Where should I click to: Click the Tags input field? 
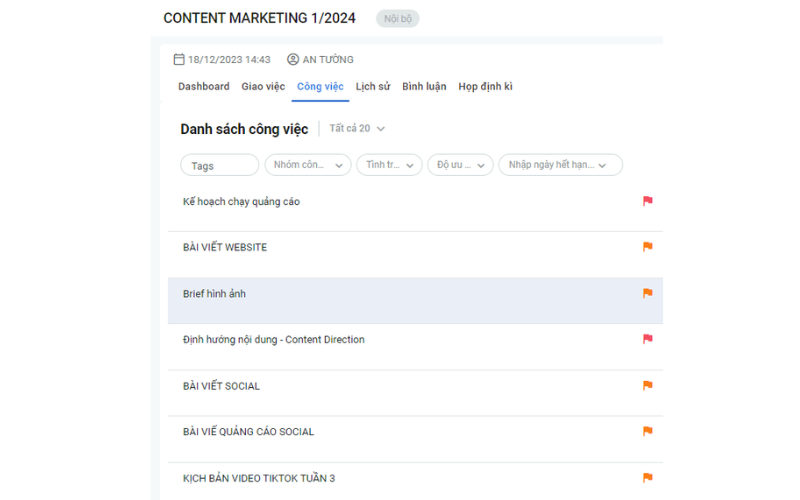pyautogui.click(x=219, y=165)
